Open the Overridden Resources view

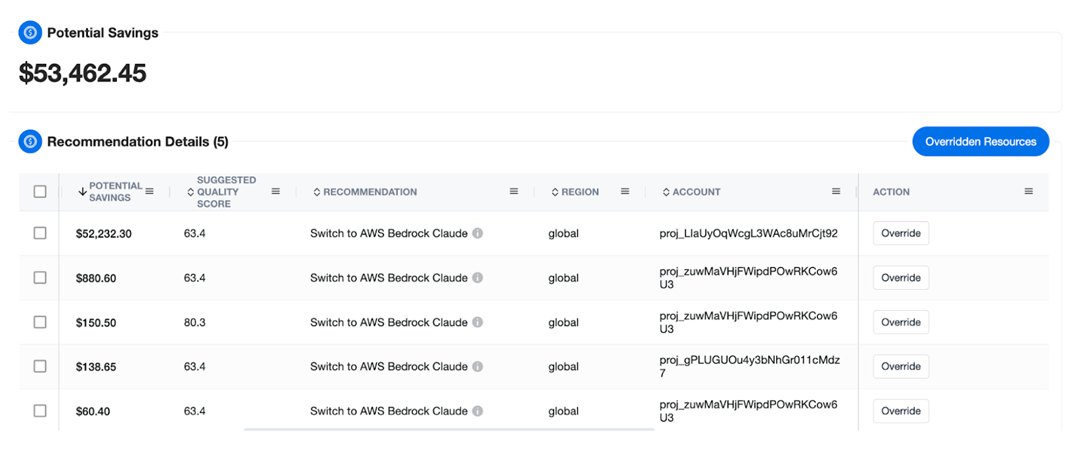980,142
